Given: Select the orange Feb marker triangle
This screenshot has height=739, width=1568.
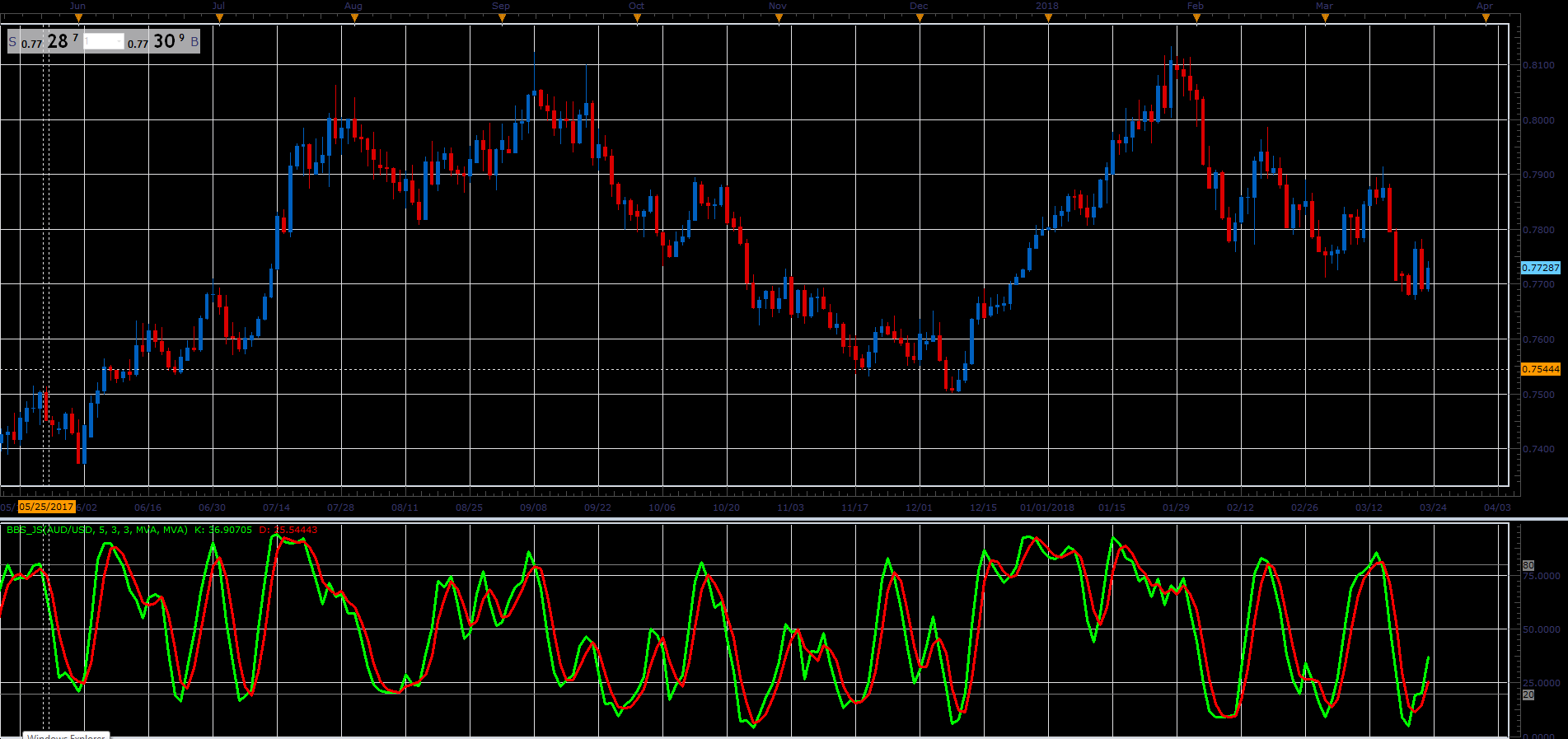Looking at the screenshot, I should click(x=1196, y=18).
